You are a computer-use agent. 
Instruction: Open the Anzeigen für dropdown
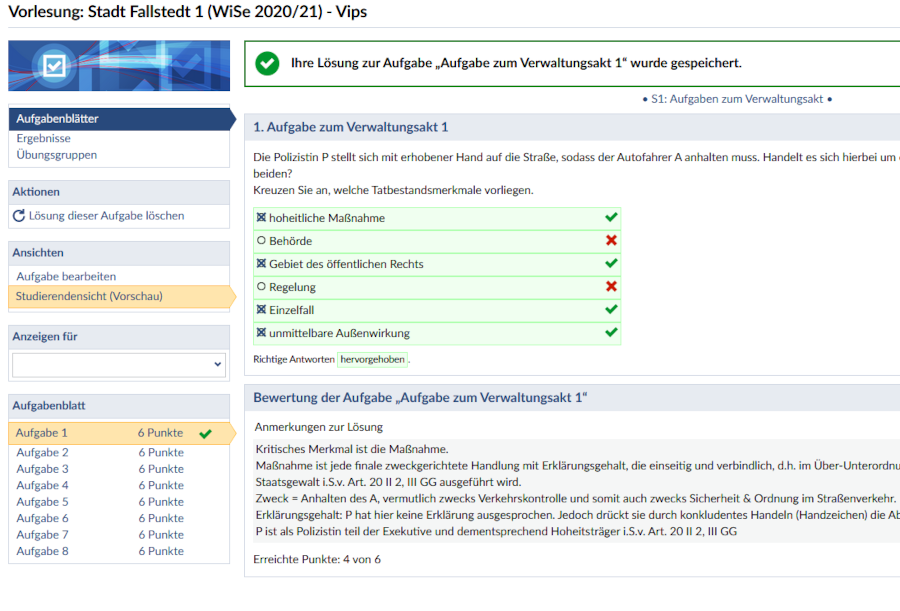coord(118,364)
